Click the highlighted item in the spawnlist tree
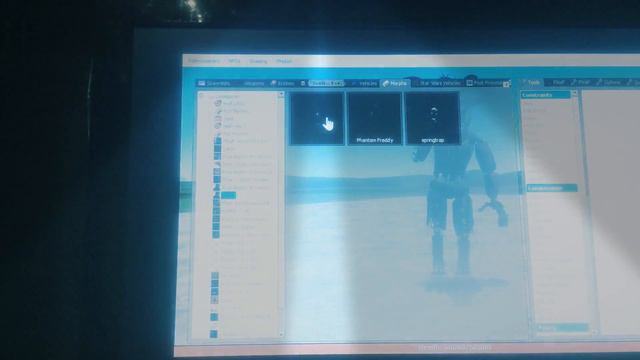 228,196
